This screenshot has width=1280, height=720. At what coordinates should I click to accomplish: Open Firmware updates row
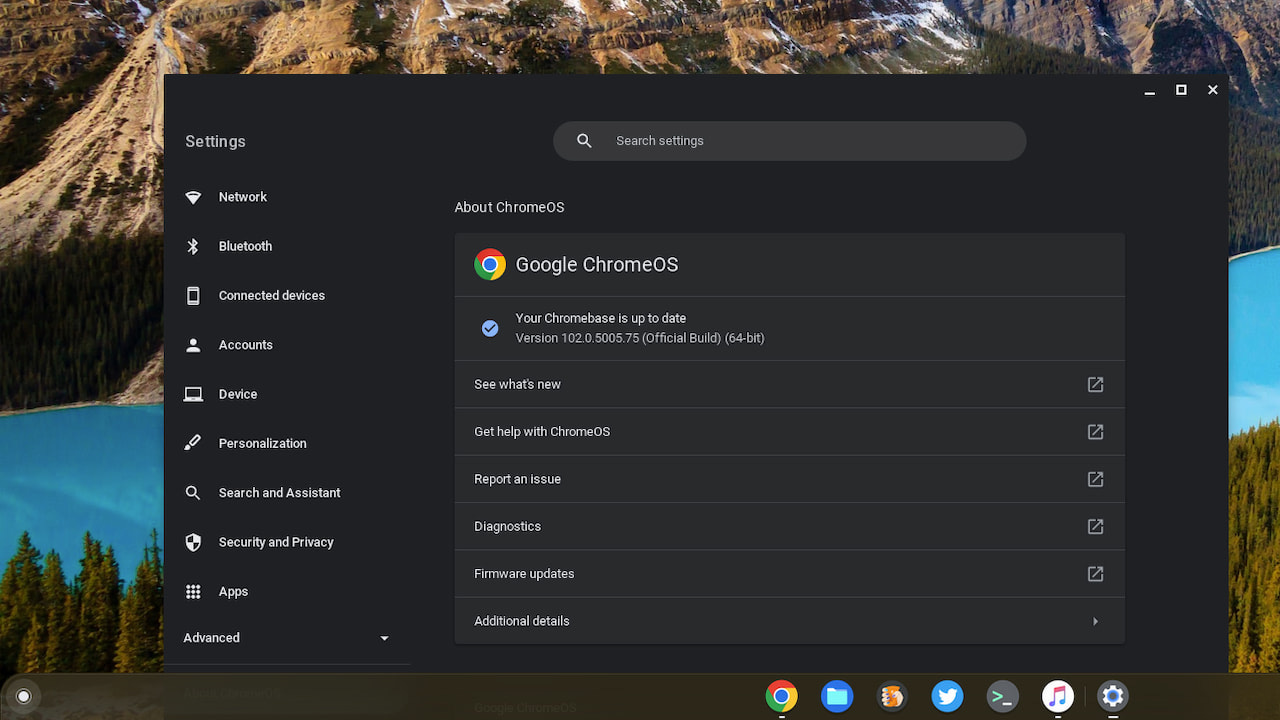tap(789, 574)
